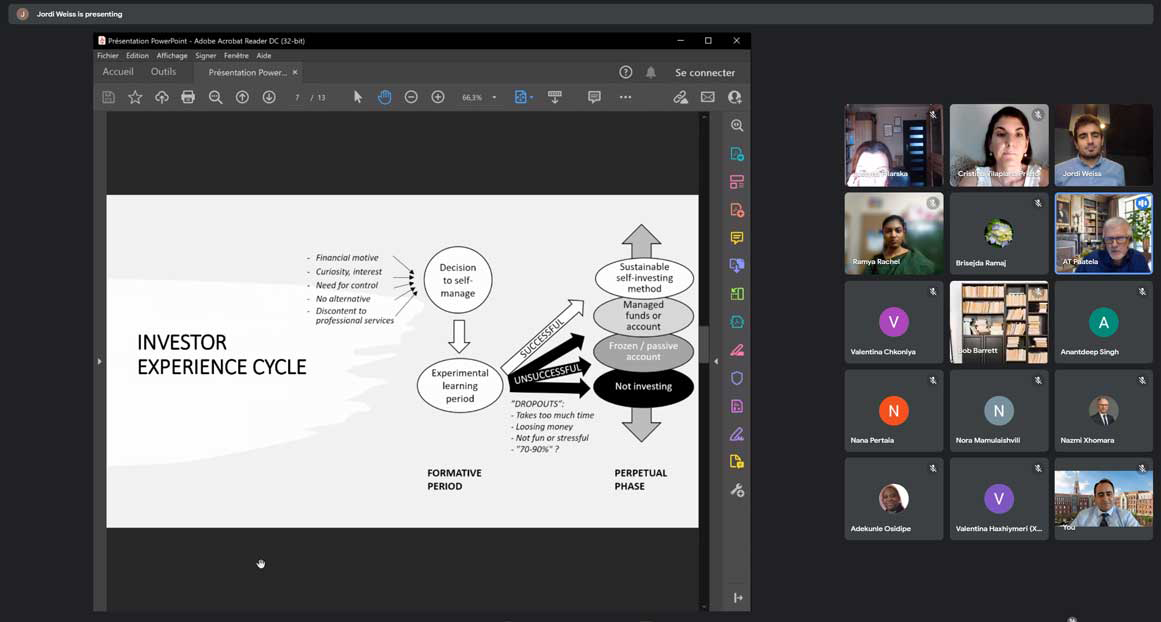The width and height of the screenshot is (1161, 622).
Task: Choose the arrow selection tool
Action: pos(358,97)
